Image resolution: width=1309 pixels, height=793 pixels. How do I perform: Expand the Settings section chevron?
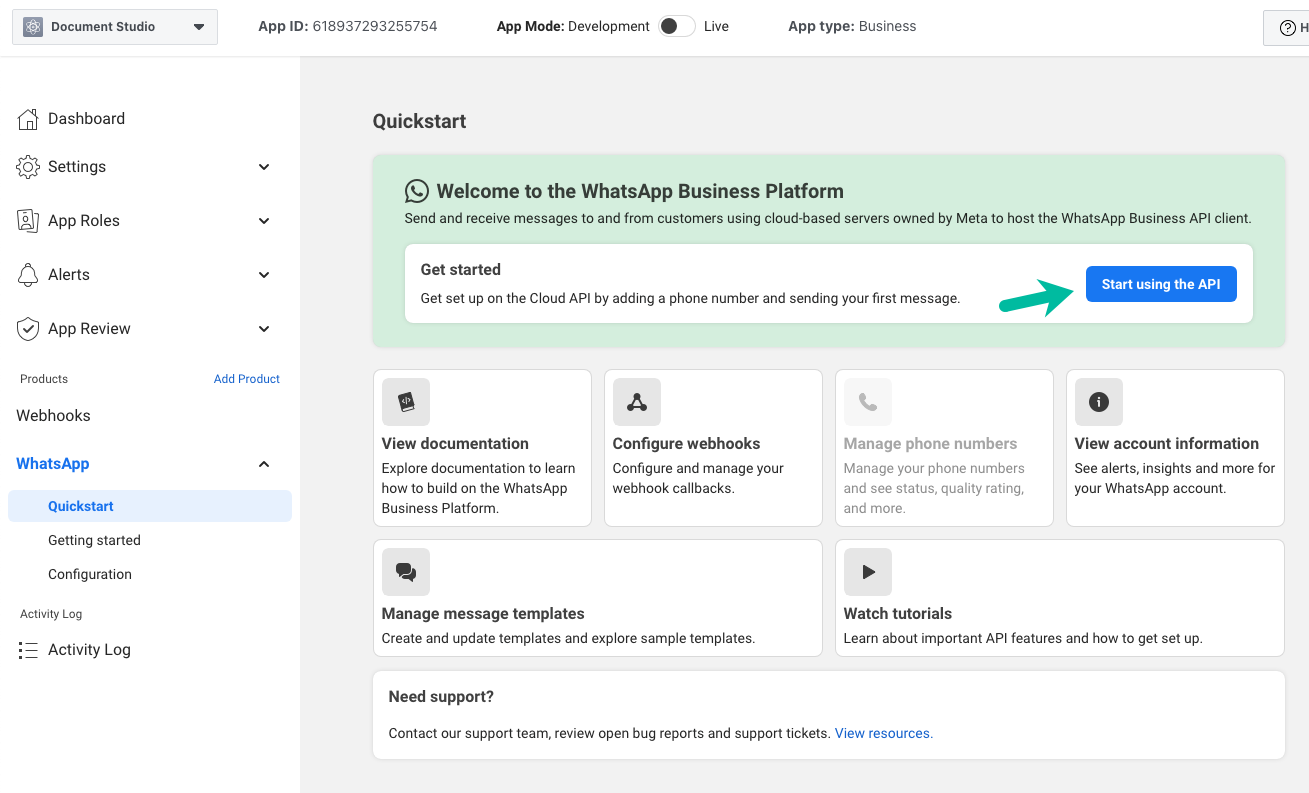tap(264, 167)
